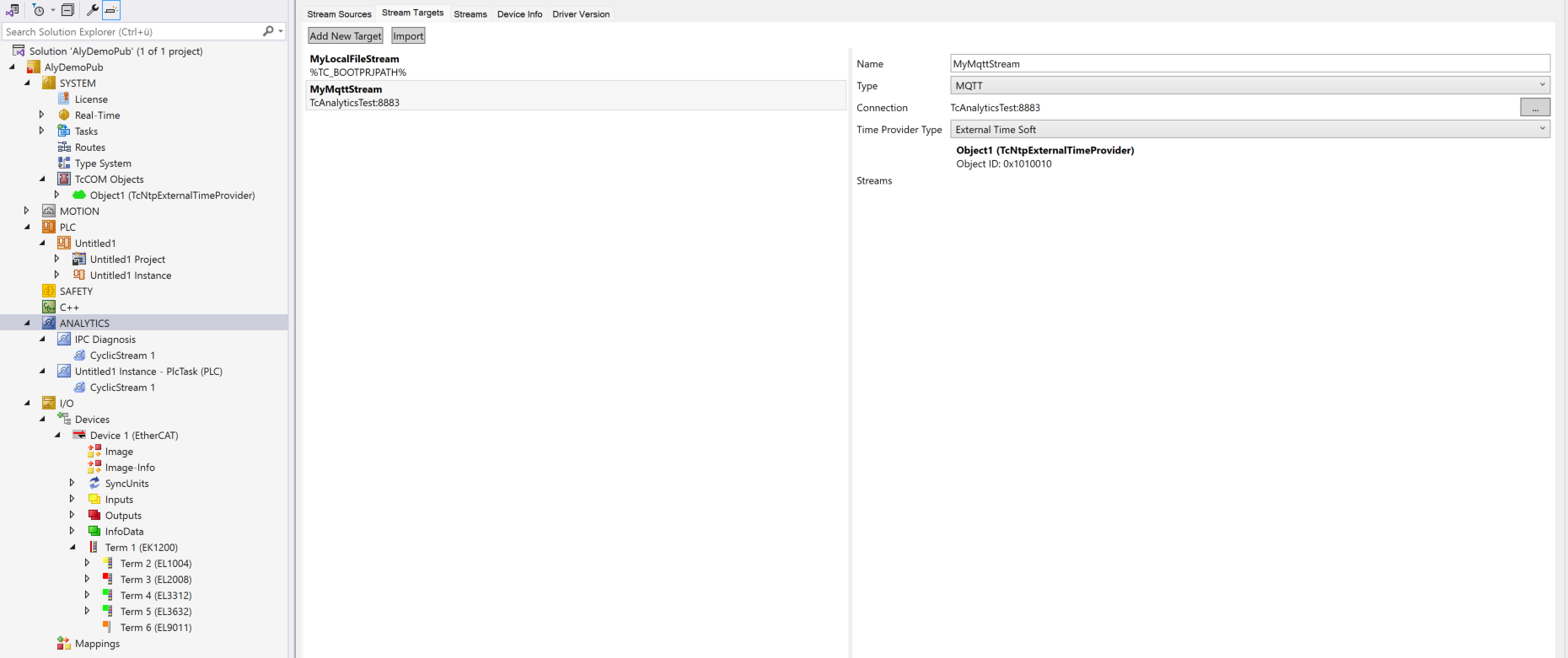Switch to the Stream Sources tab
This screenshot has height=658, width=1568.
click(x=339, y=14)
